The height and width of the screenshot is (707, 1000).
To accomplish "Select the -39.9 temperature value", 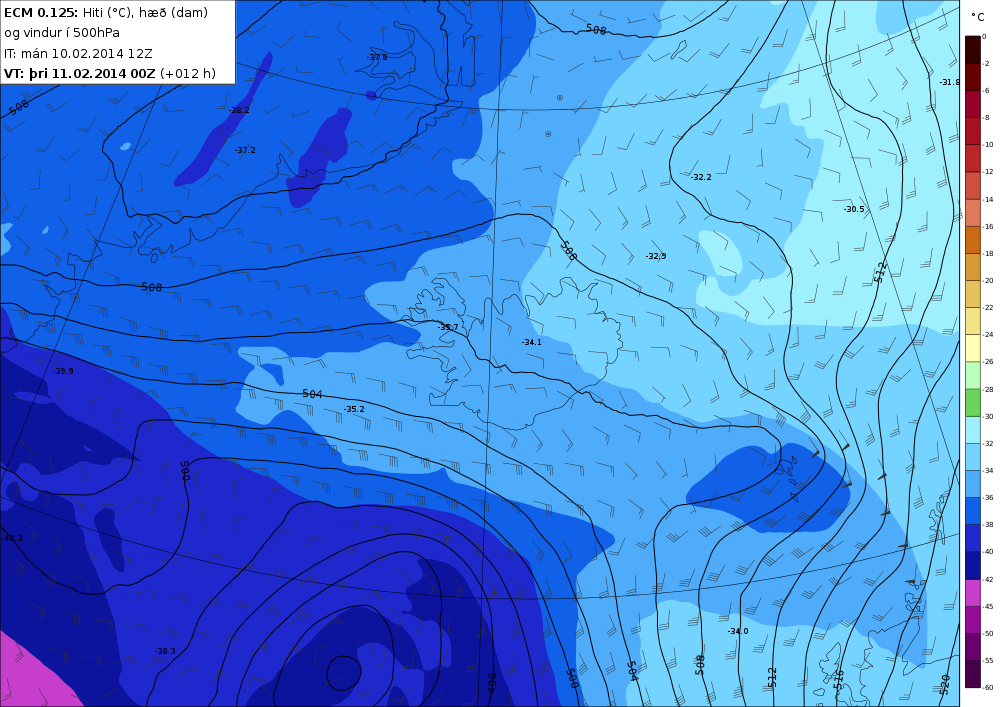I will tap(63, 371).
